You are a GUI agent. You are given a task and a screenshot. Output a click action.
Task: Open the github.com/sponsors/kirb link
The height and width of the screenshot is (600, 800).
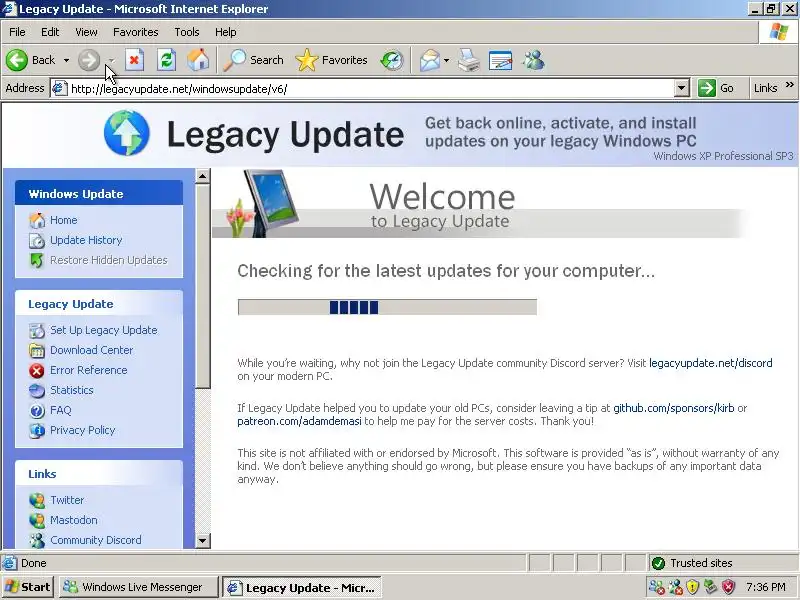[673, 408]
